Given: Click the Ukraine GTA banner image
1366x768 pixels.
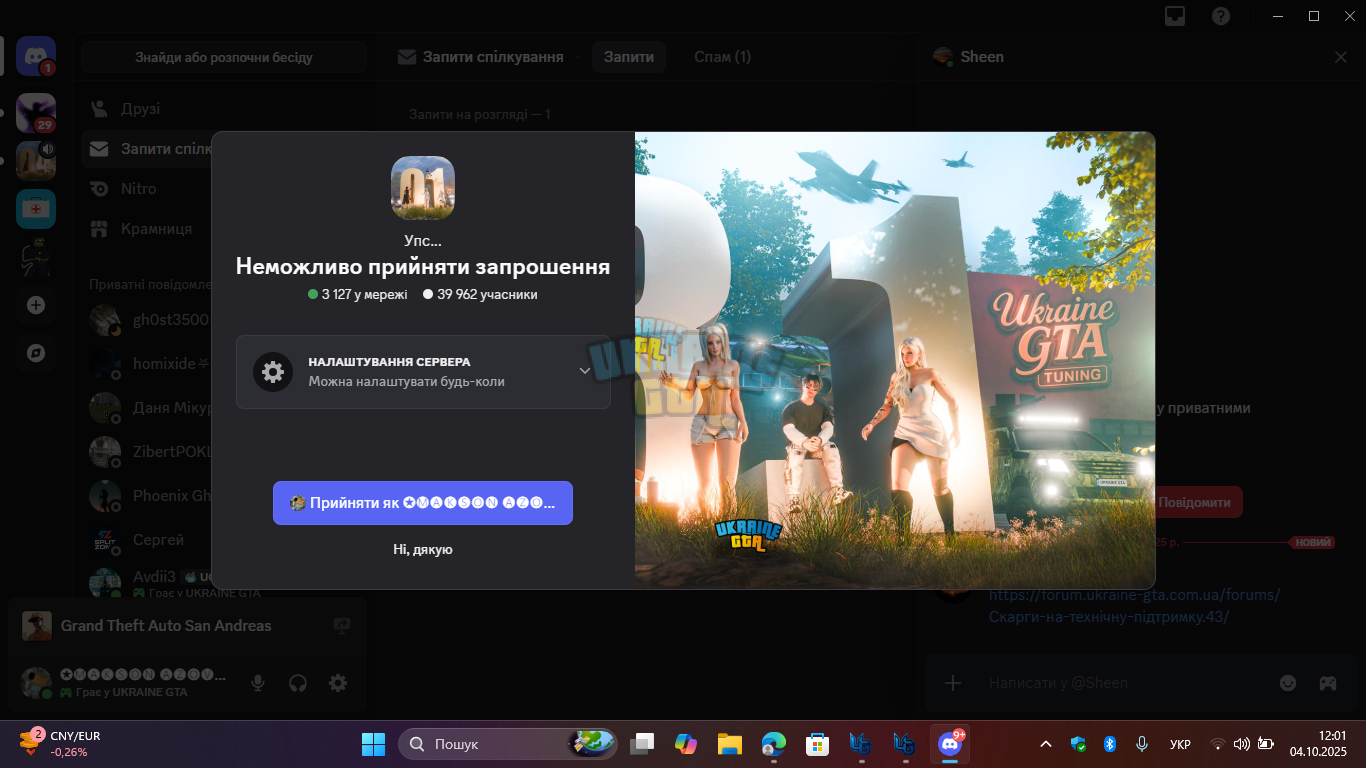Looking at the screenshot, I should point(895,360).
